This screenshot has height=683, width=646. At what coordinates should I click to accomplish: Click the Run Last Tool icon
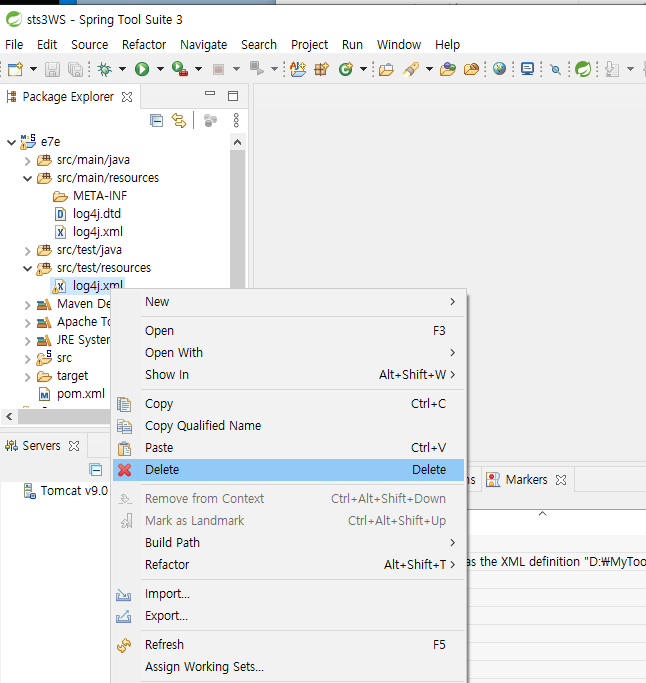point(179,69)
